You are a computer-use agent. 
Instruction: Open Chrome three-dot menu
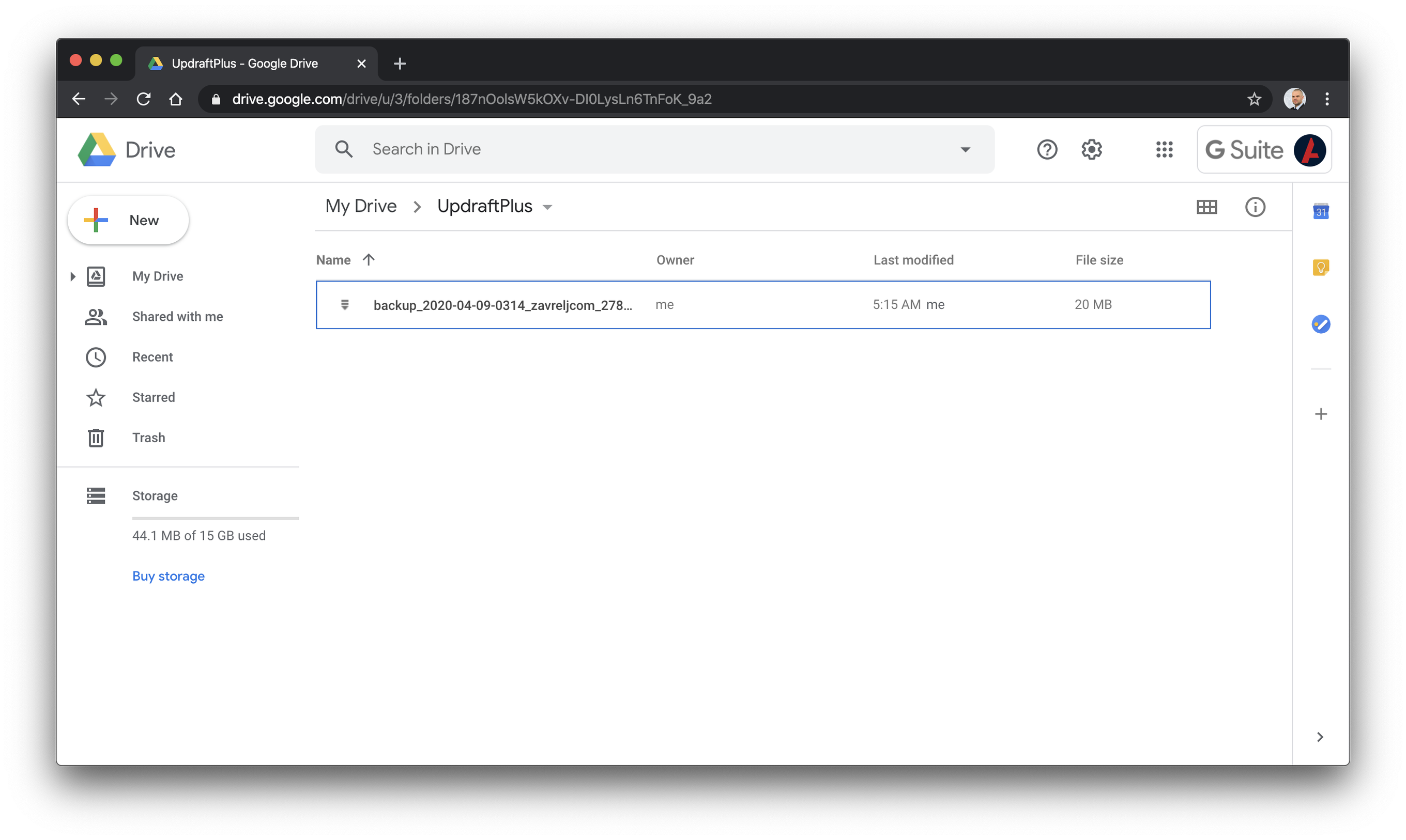click(1327, 99)
